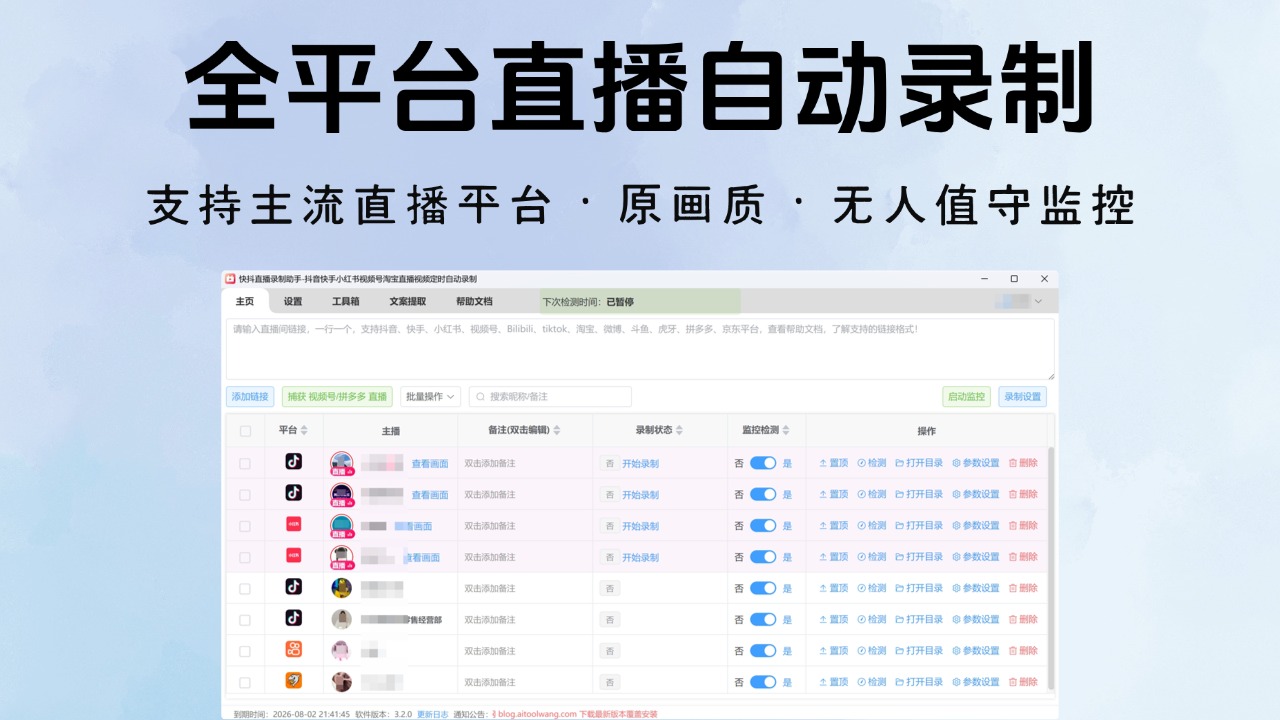Click 参数设置 gear icon for first anchor

(956, 462)
